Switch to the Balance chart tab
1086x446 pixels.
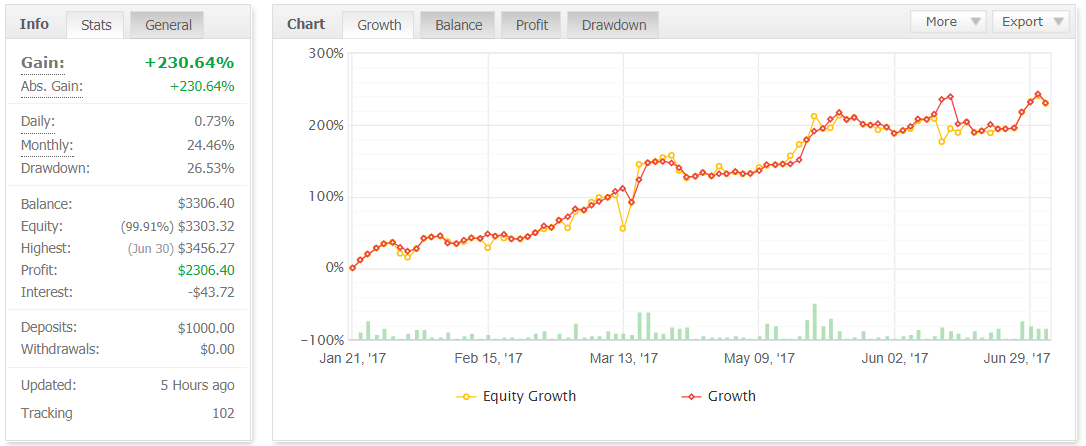[459, 25]
